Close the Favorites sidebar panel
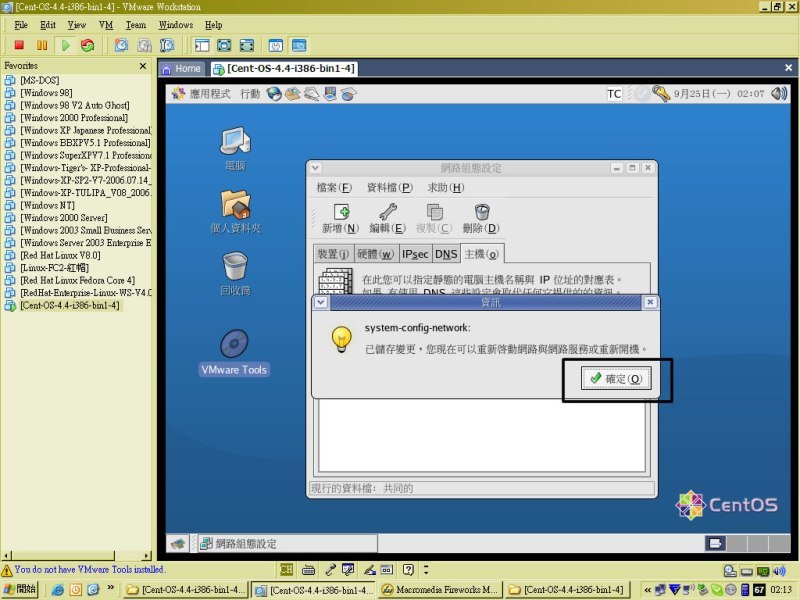This screenshot has height=600, width=800. tap(143, 66)
